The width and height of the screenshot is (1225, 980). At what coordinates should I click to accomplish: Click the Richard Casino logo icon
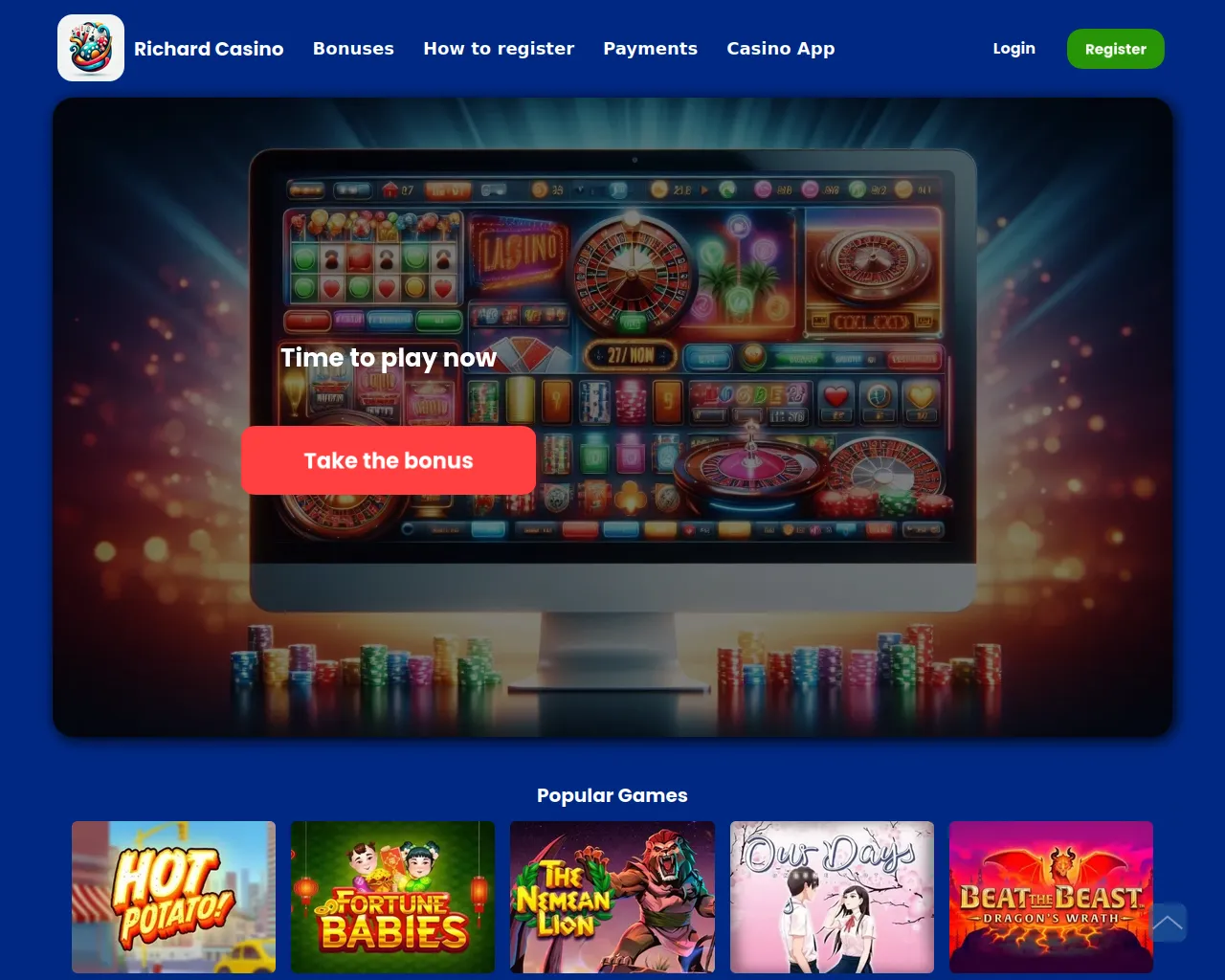pos(91,48)
